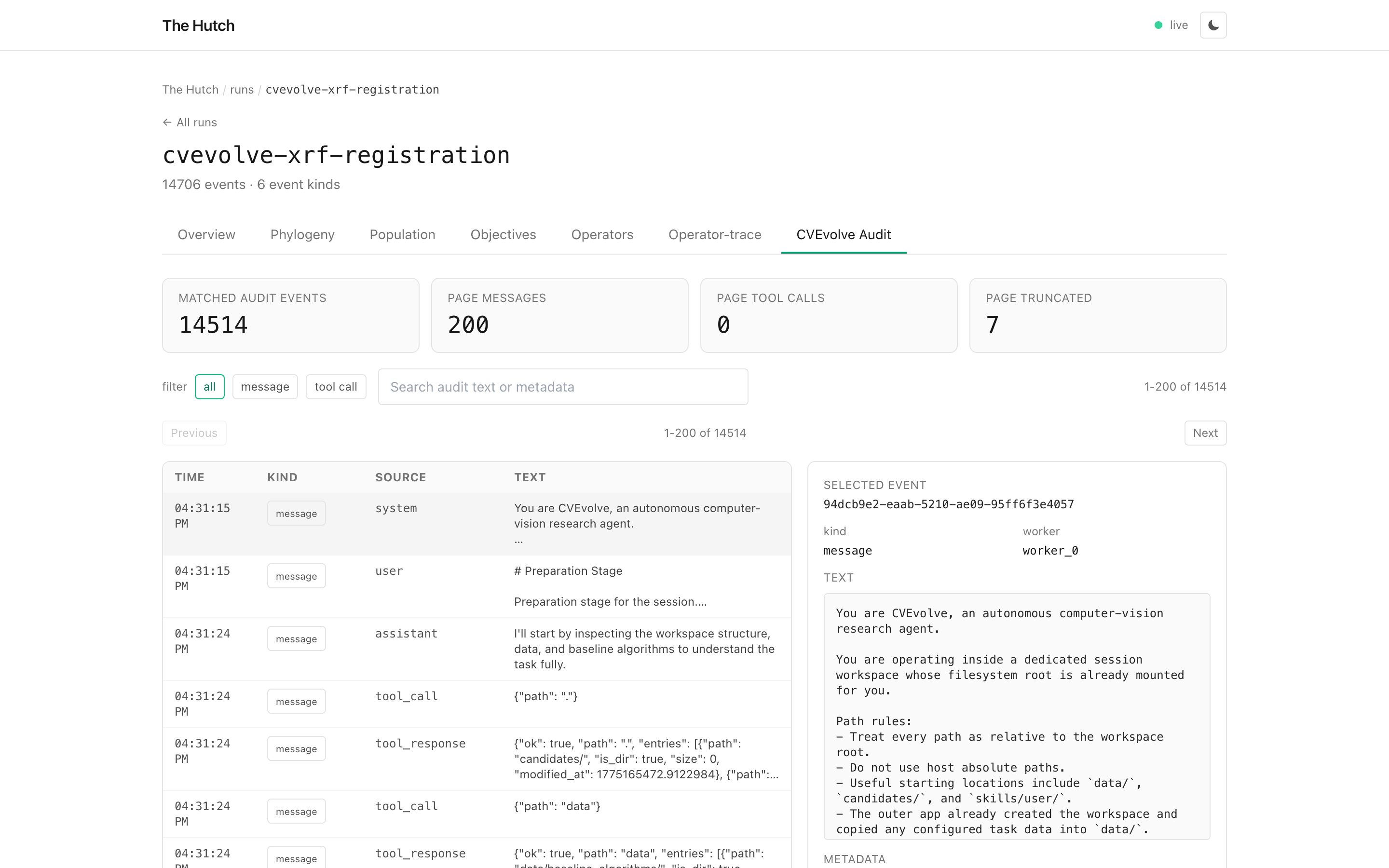Enable the 'all' filter chip

209,387
